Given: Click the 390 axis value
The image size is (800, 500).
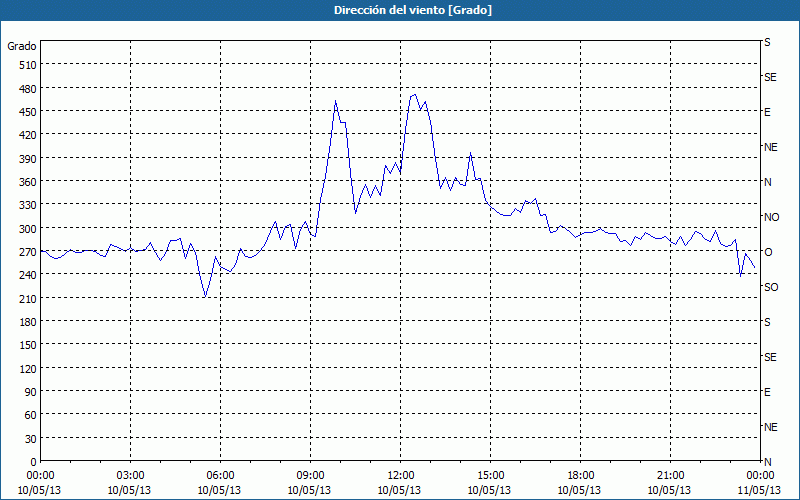Looking at the screenshot, I should [x=29, y=159].
